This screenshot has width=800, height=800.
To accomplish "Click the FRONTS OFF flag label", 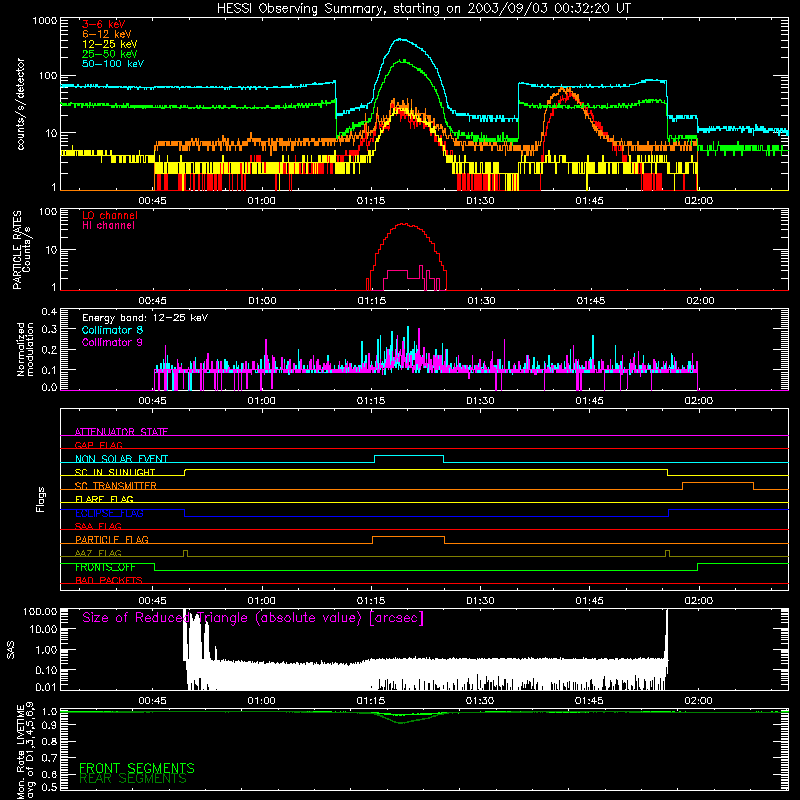I will coord(105,567).
